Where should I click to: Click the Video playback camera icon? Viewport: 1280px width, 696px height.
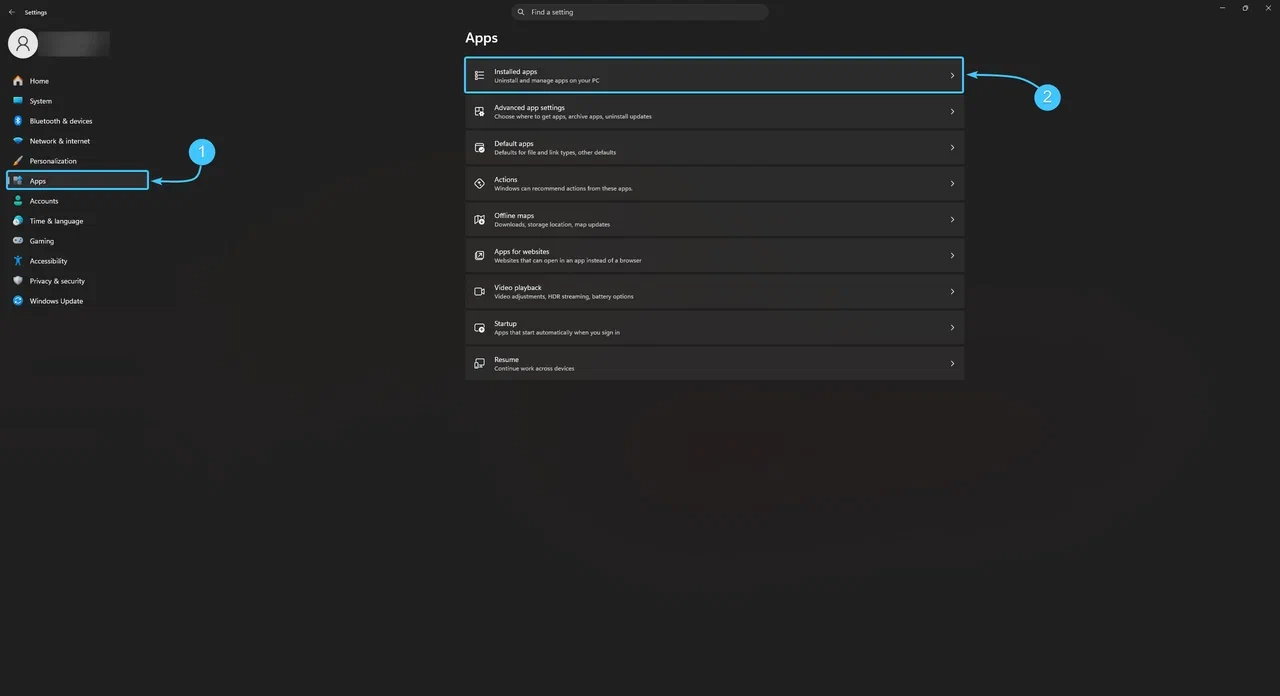[479, 292]
